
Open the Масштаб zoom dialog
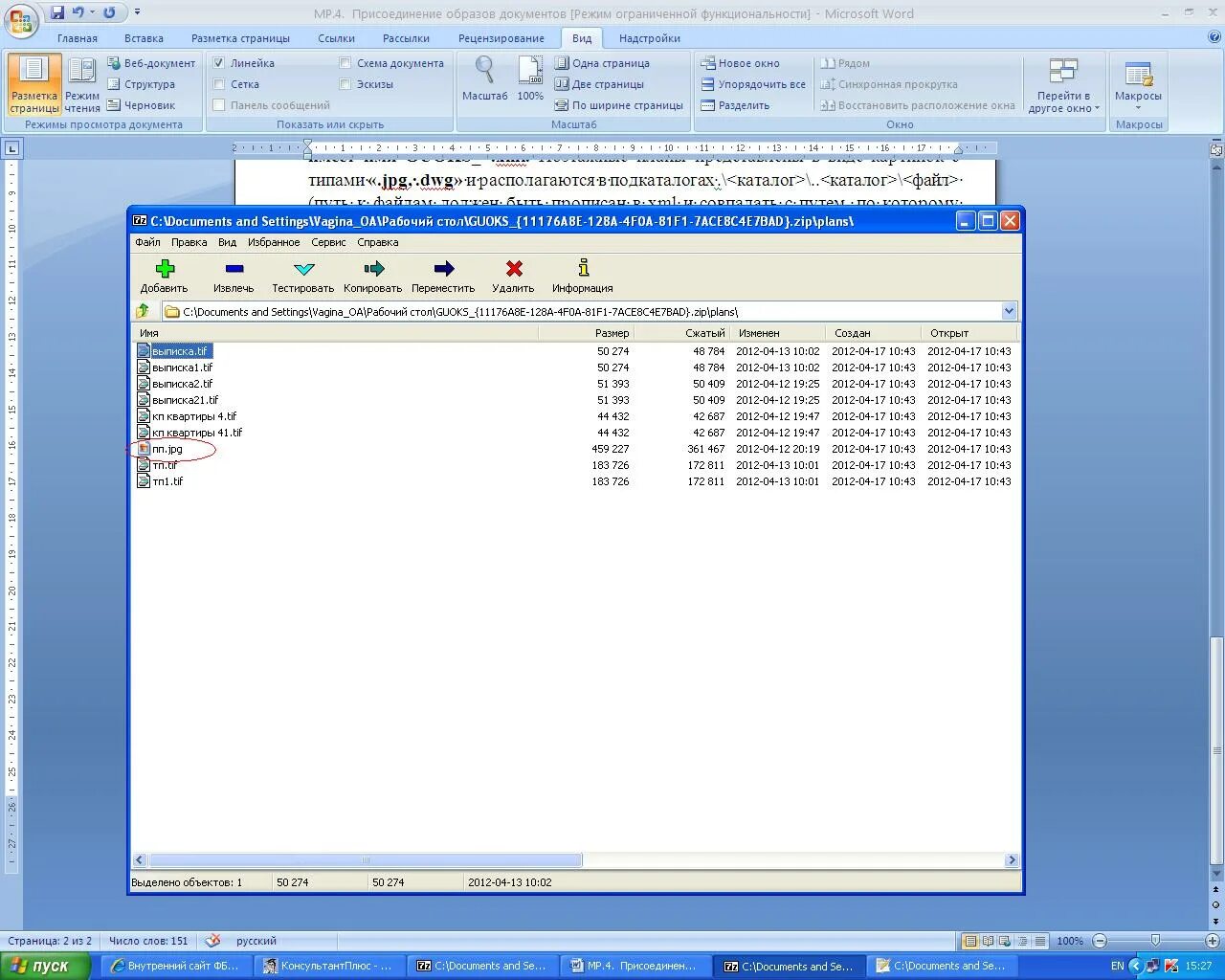(485, 78)
